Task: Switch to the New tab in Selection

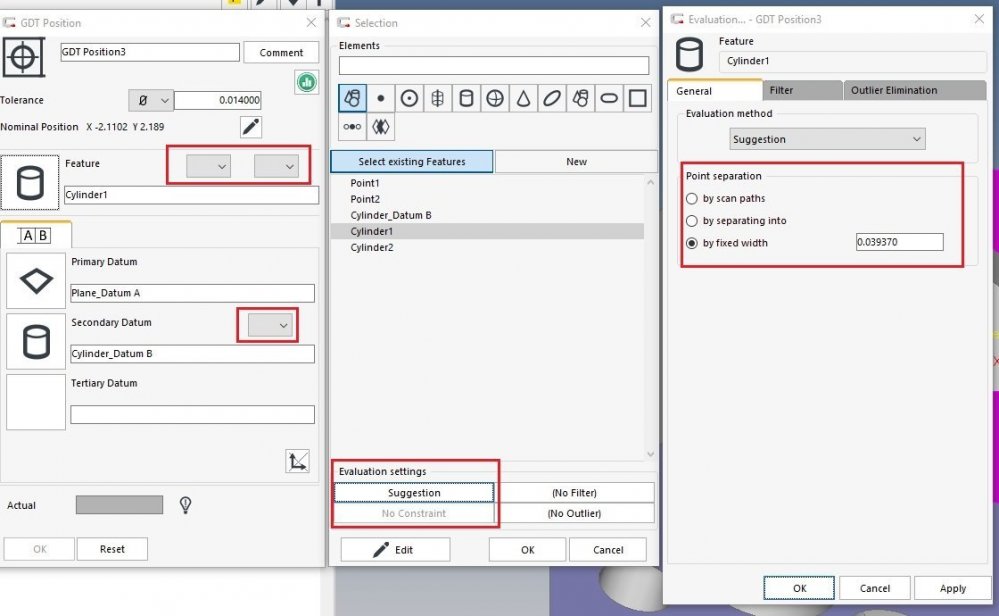Action: (576, 162)
